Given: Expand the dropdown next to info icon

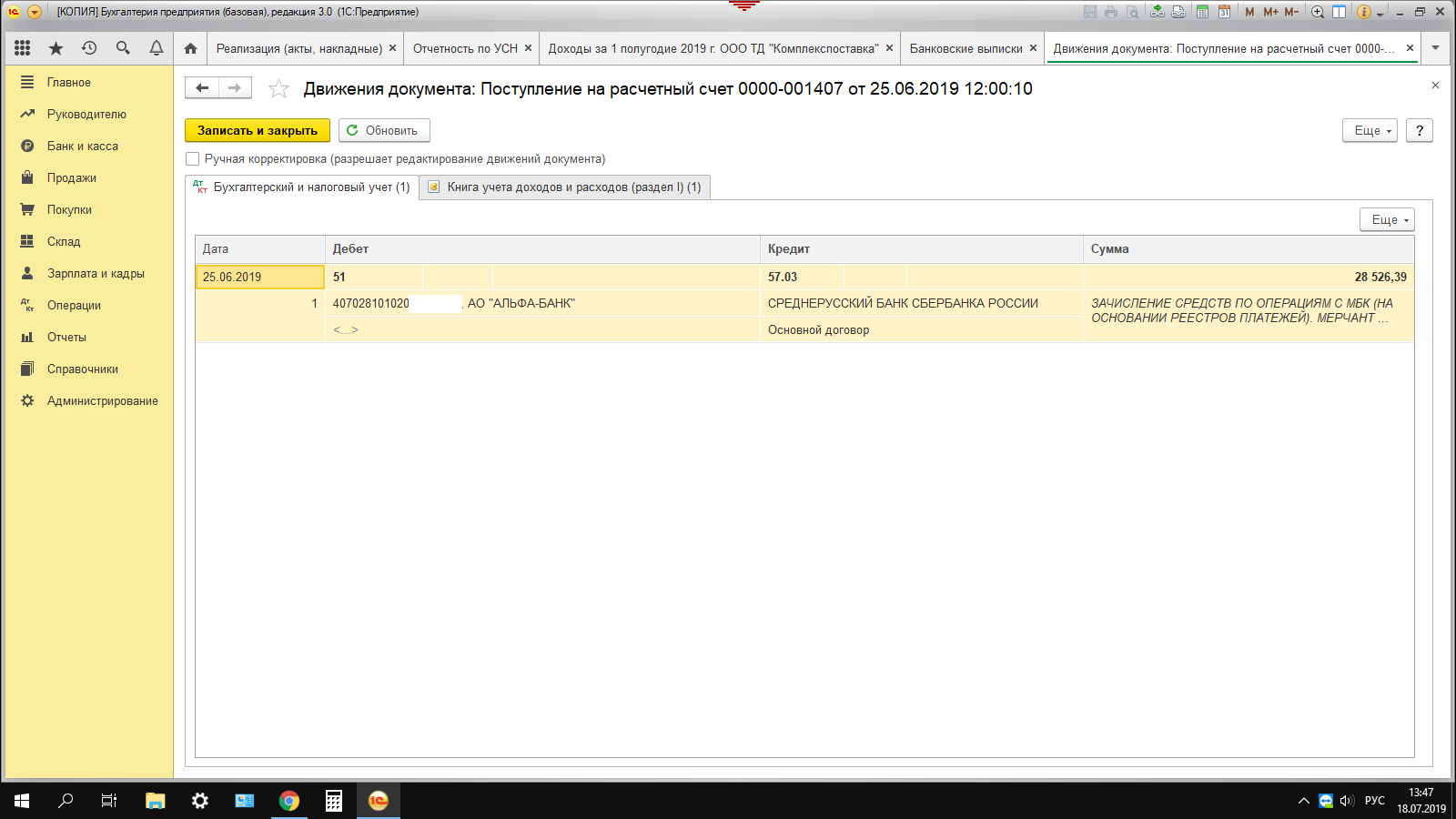Looking at the screenshot, I should pyautogui.click(x=1380, y=14).
